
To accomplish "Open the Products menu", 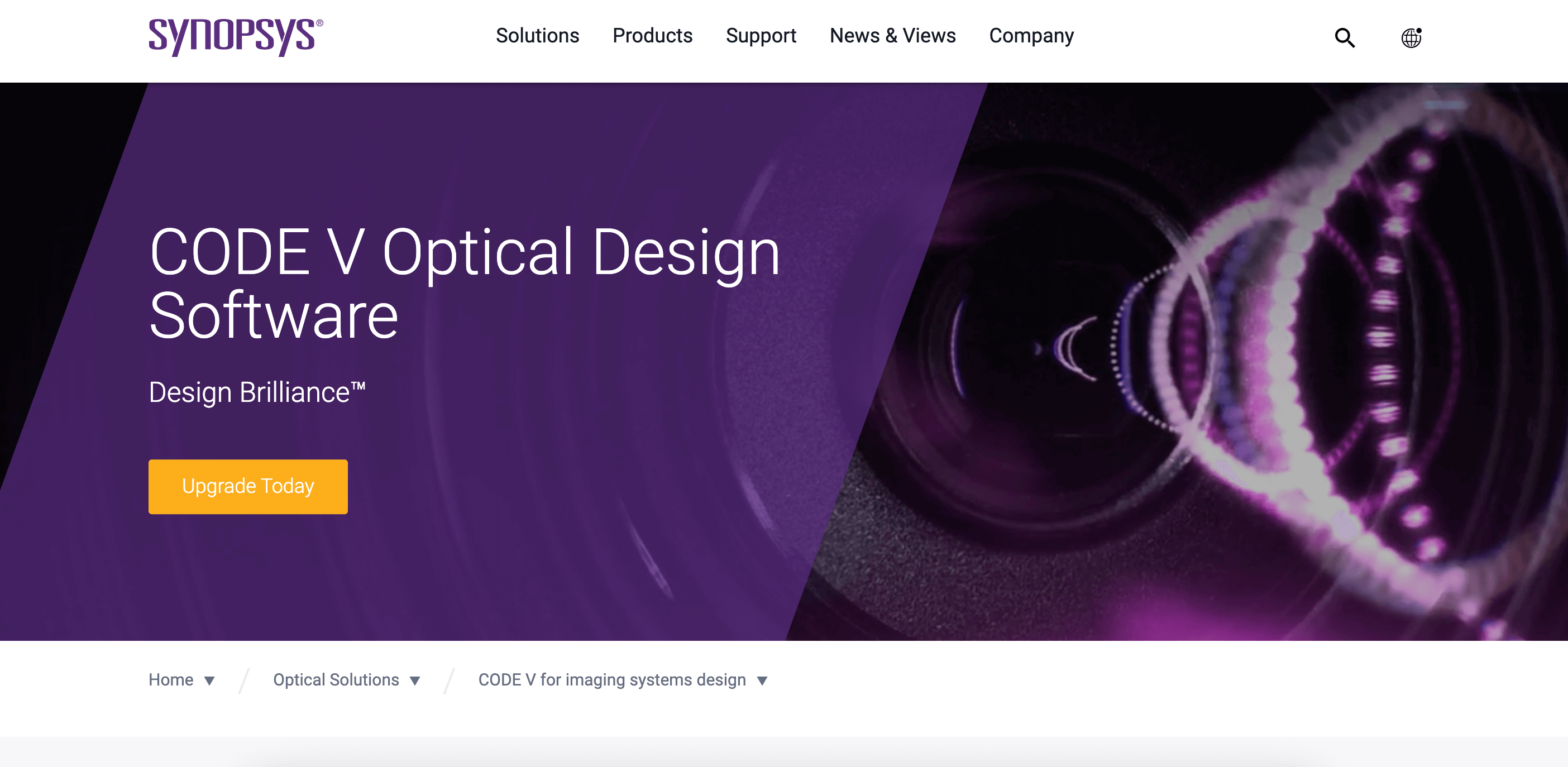I will pos(652,36).
